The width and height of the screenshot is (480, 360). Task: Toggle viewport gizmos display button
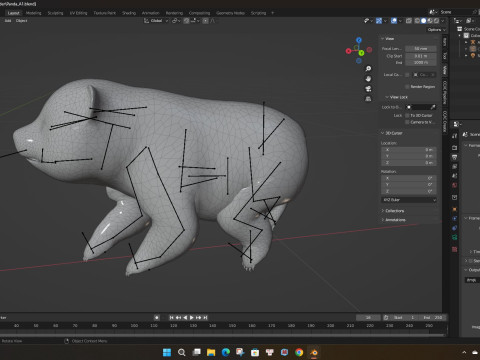pos(379,21)
